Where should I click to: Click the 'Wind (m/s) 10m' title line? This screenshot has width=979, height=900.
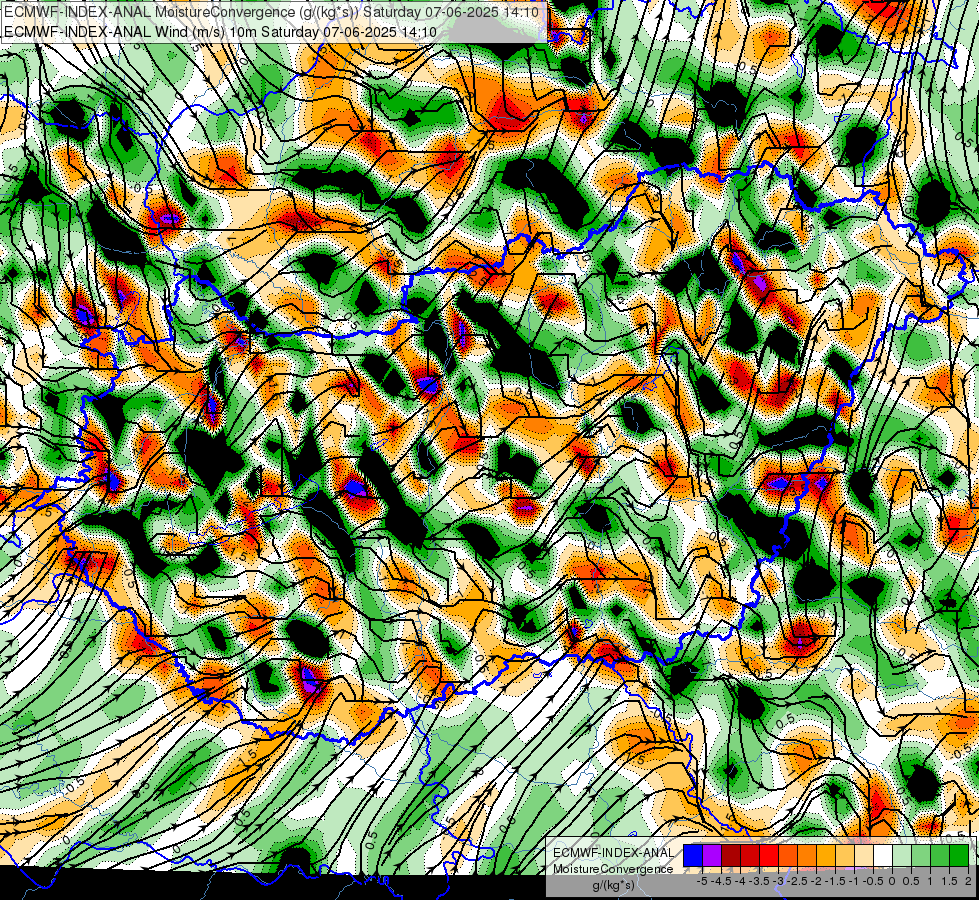[220, 31]
